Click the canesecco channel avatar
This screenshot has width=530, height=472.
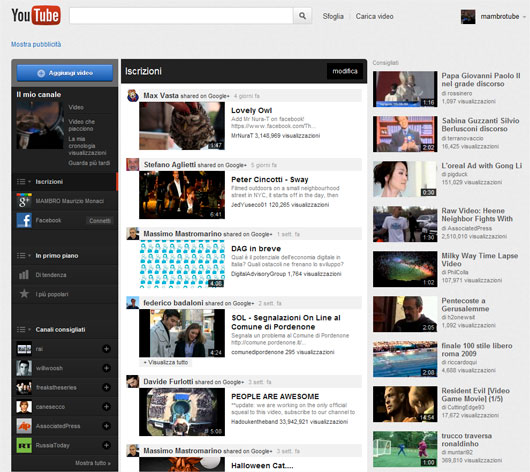point(24,406)
